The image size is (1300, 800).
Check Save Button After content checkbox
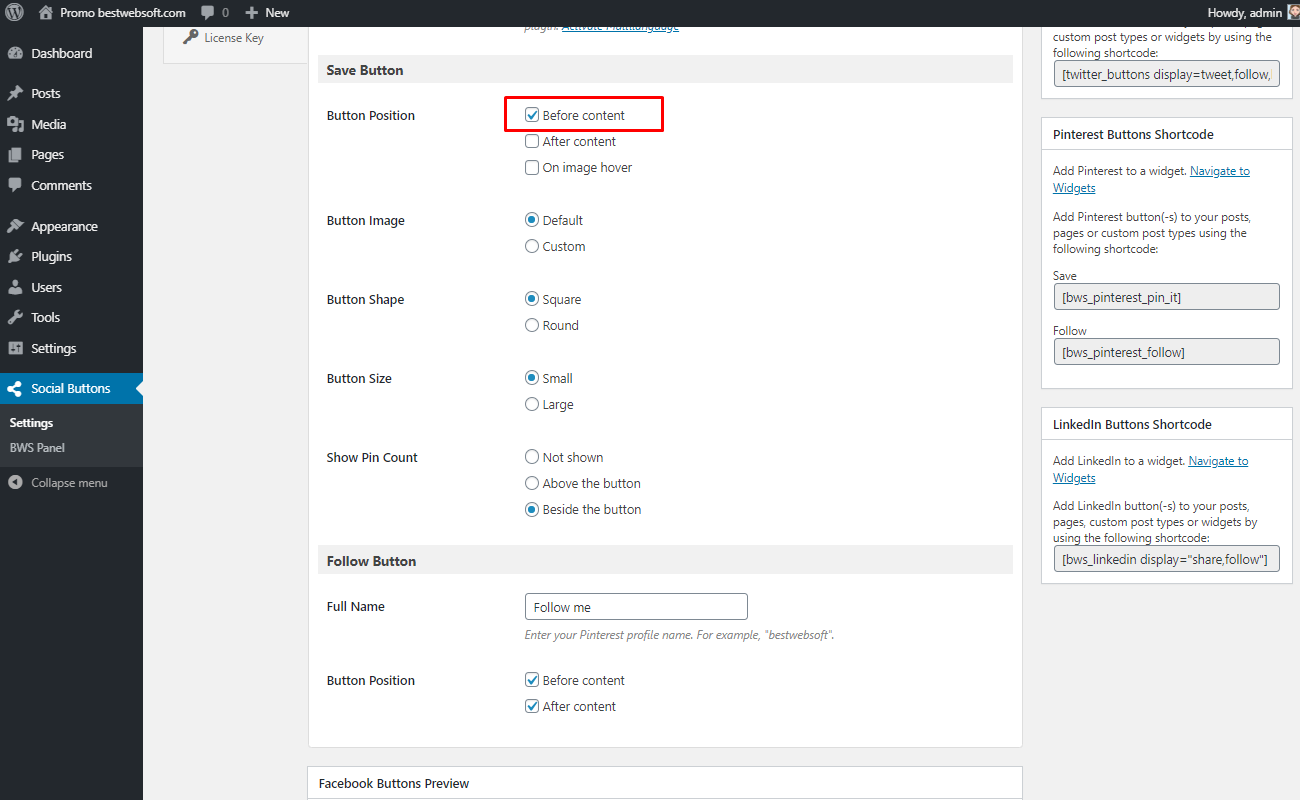coord(532,141)
